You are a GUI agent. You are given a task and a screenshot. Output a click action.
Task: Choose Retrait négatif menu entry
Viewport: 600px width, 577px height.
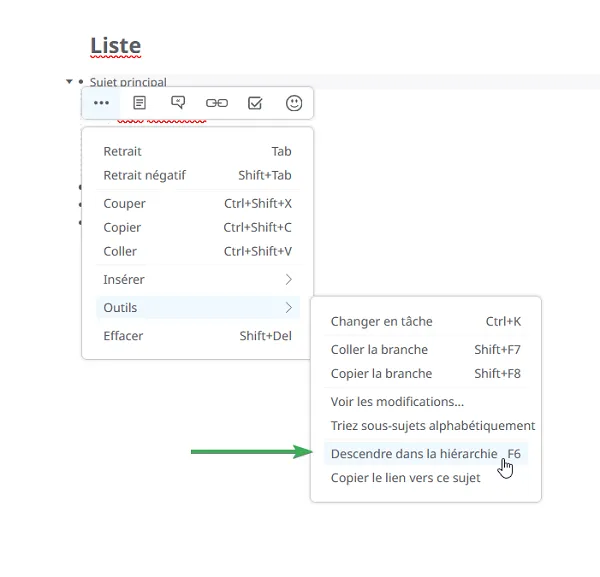tap(197, 175)
